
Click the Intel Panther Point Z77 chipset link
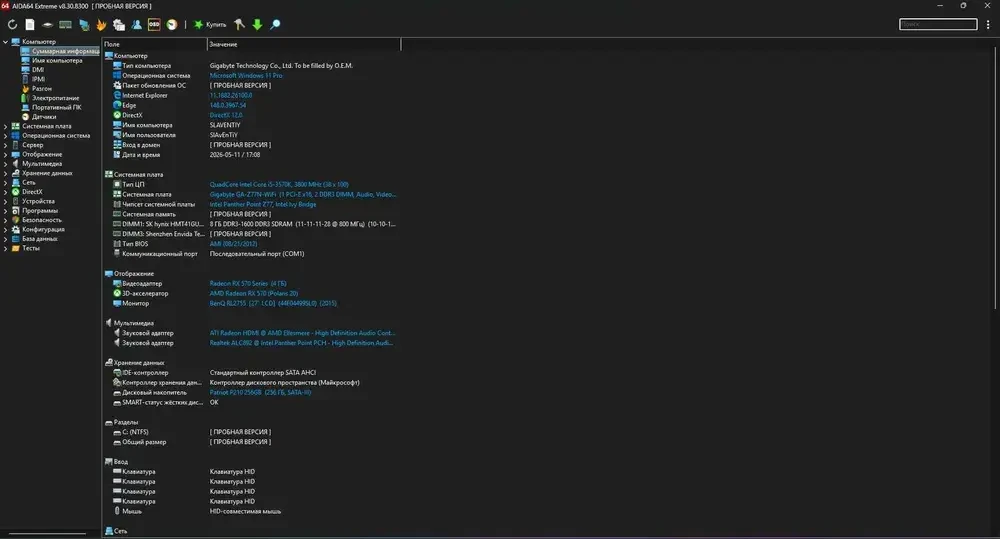pos(263,204)
